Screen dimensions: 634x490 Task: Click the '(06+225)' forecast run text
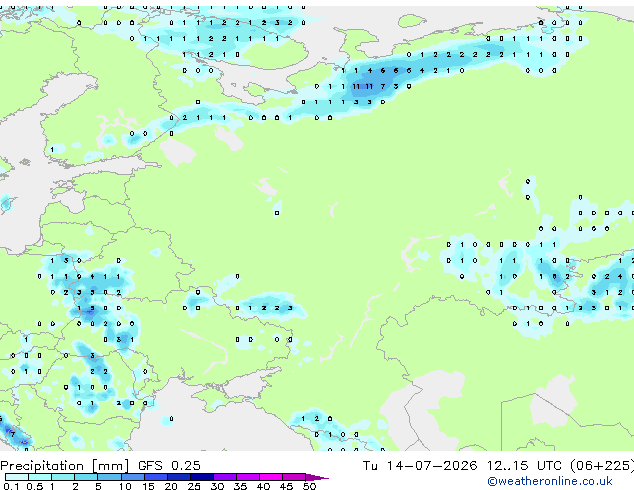pos(602,466)
